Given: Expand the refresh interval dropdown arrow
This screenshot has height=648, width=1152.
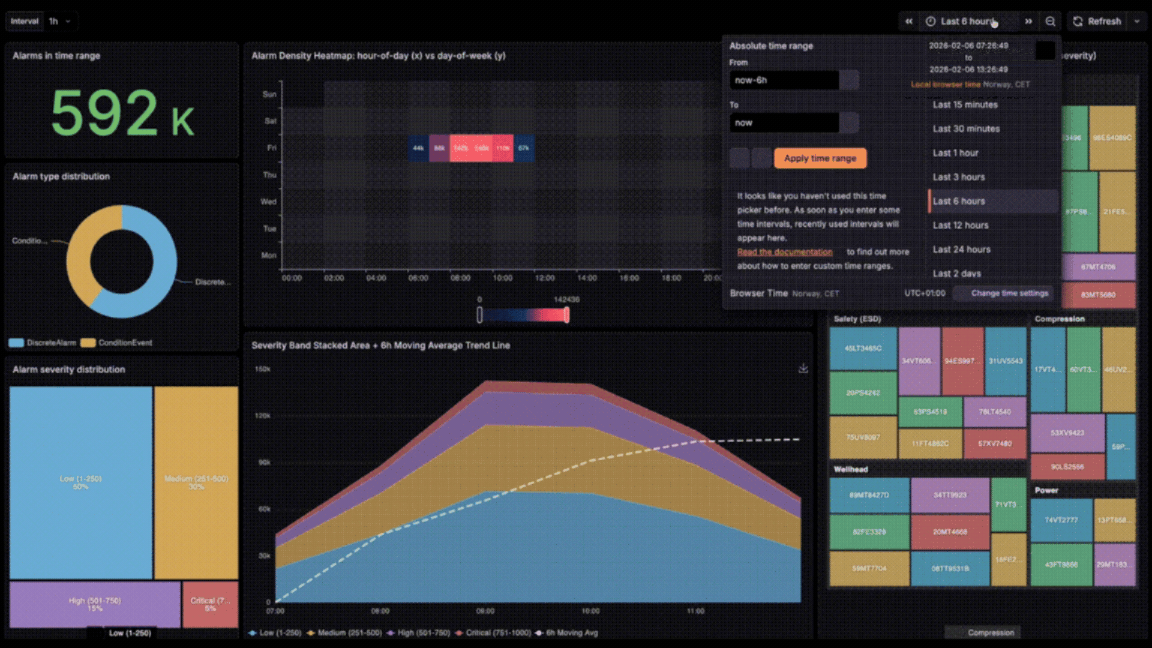Looking at the screenshot, I should [x=1137, y=21].
